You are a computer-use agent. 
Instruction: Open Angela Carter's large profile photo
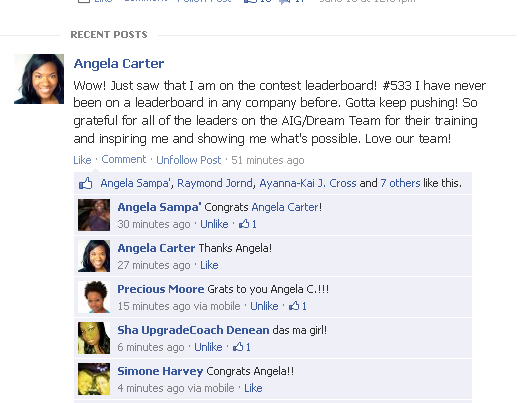pos(39,79)
